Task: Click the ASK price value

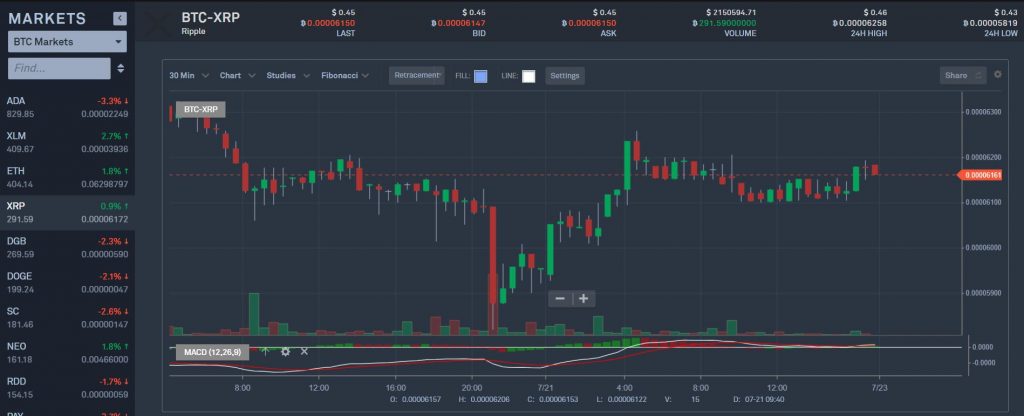Action: pos(589,23)
